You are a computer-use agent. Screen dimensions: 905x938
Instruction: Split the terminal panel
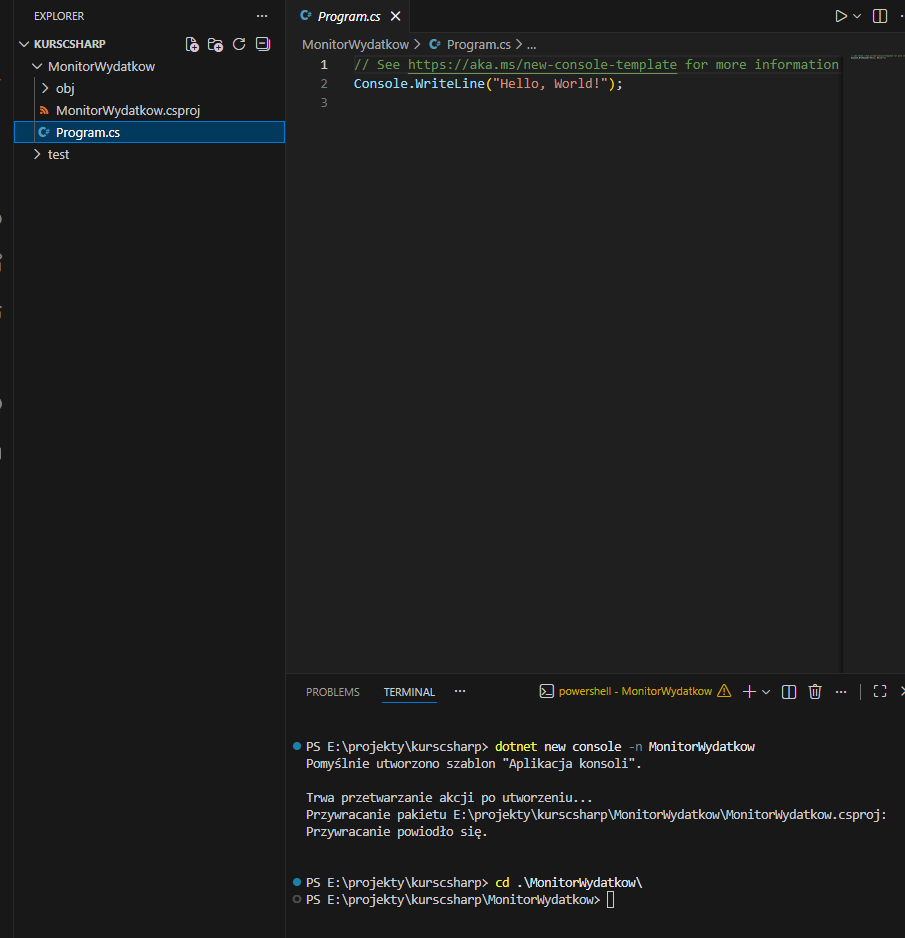[x=789, y=691]
